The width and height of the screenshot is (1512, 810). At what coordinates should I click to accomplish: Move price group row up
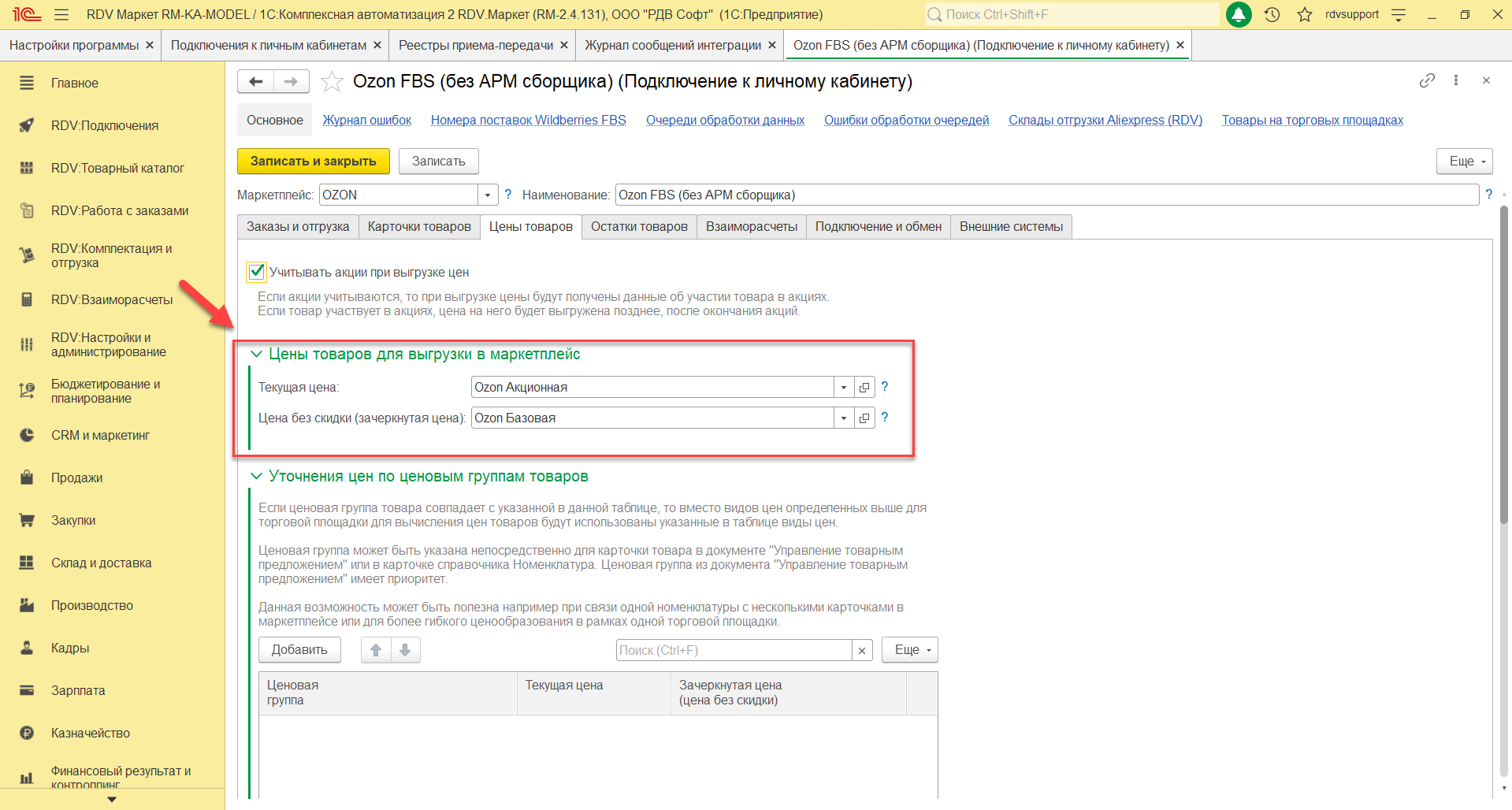[376, 650]
